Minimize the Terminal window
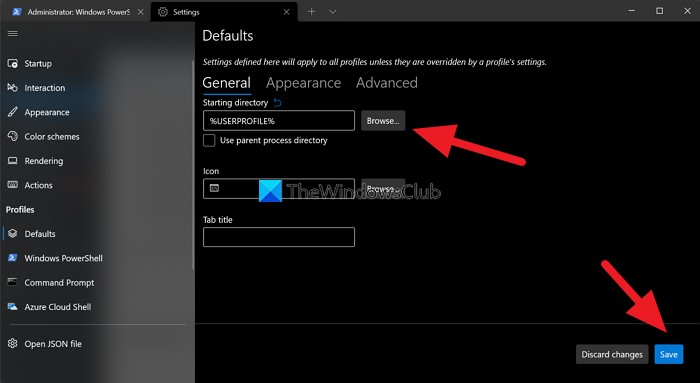Image resolution: width=700 pixels, height=383 pixels. pos(632,11)
